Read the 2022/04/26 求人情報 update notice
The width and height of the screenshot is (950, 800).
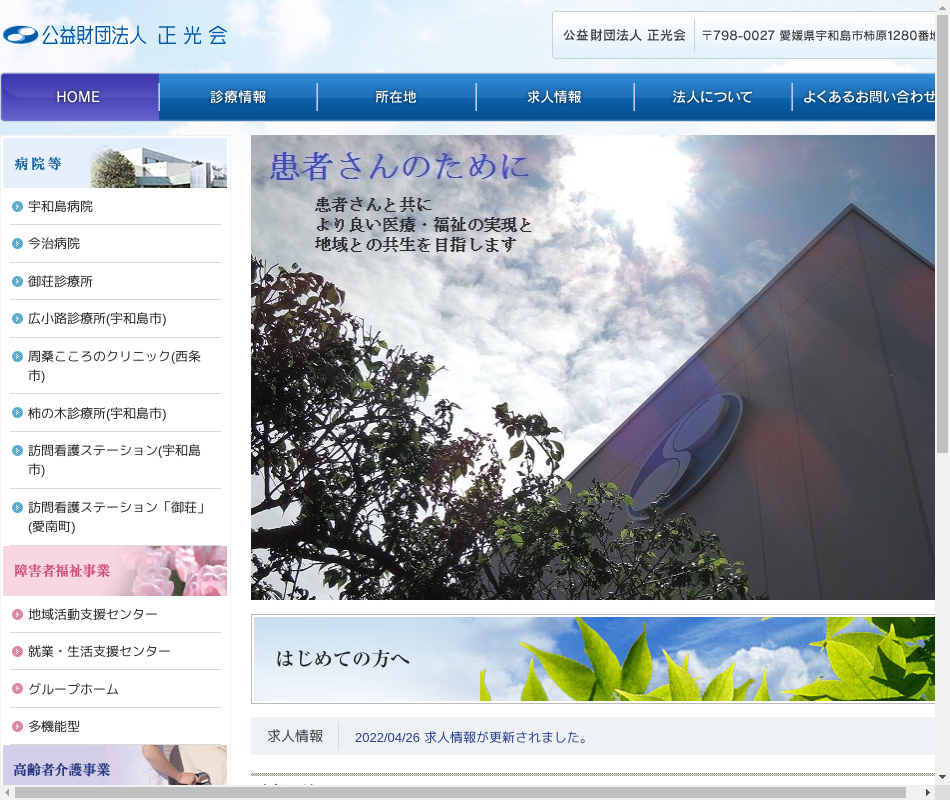(470, 738)
